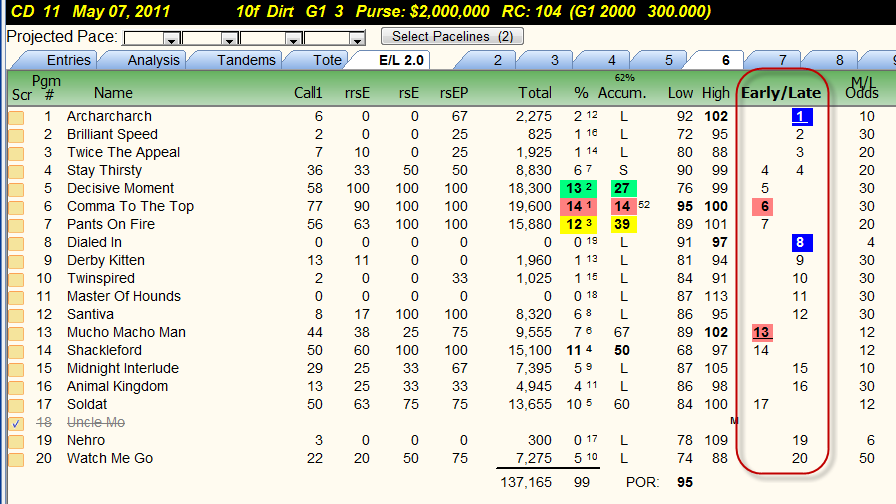Click Santiva's program number 12
This screenshot has width=896, height=504.
coord(44,314)
